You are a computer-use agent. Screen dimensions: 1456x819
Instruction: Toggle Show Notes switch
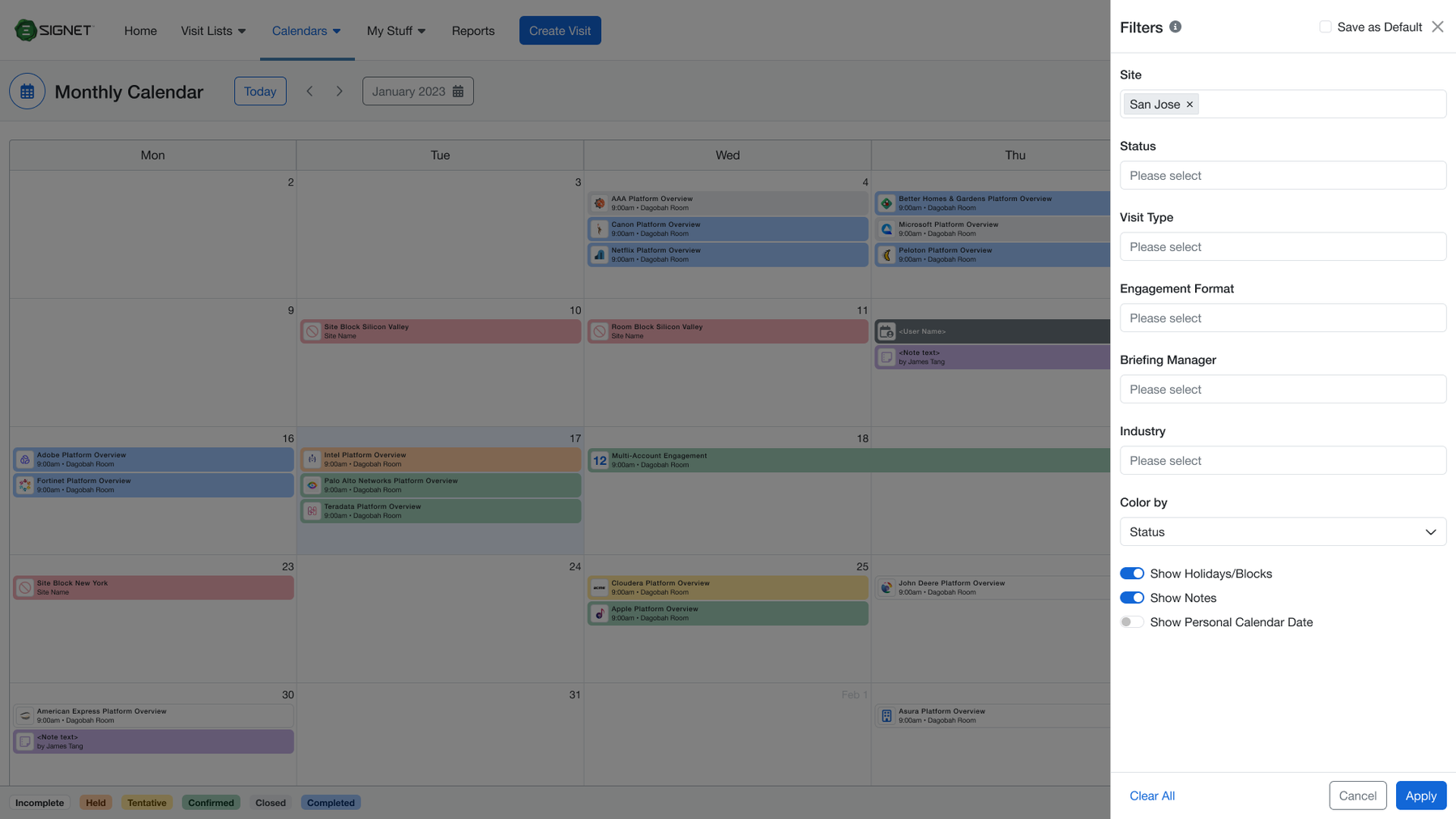pyautogui.click(x=1132, y=598)
